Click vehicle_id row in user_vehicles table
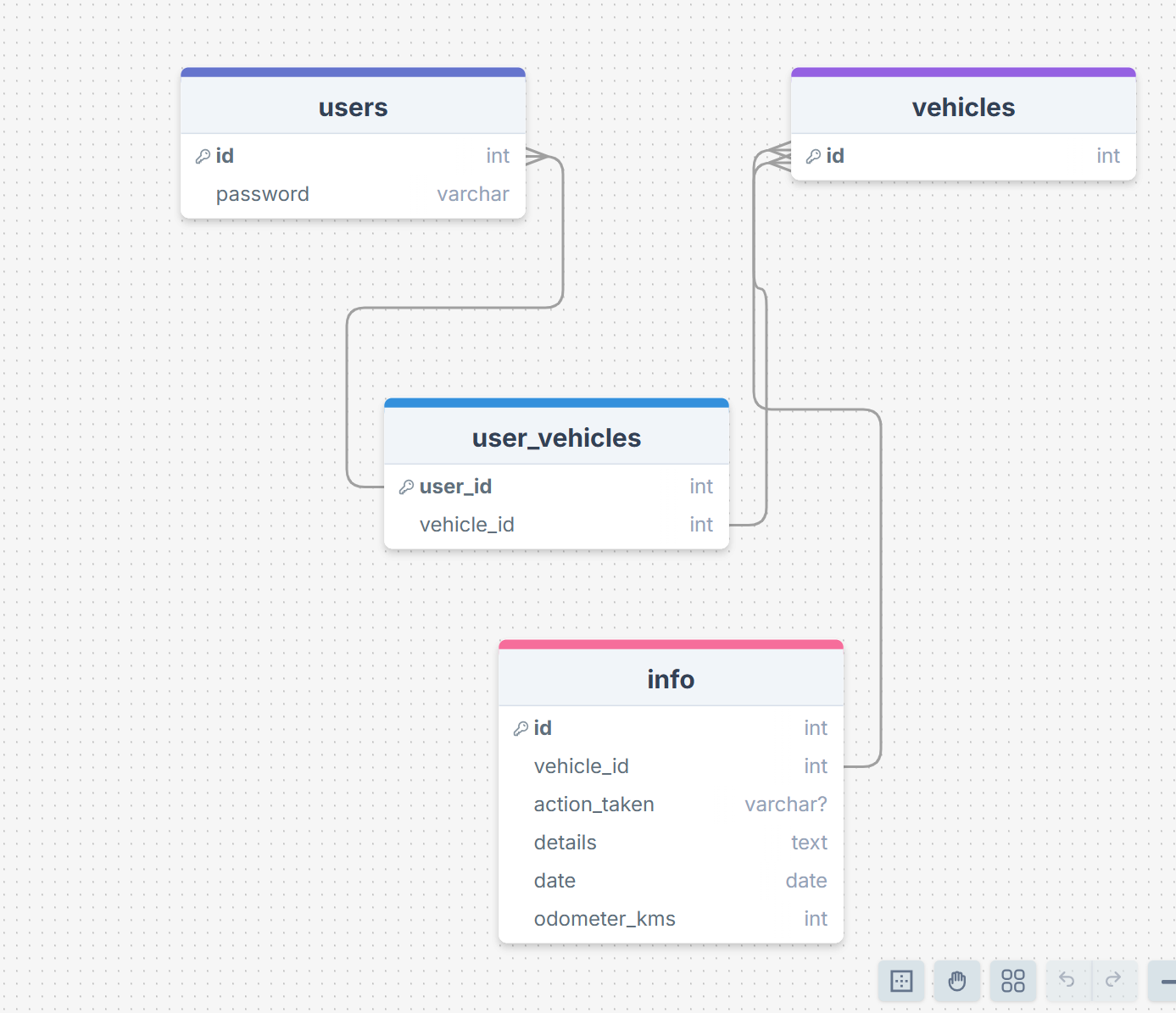The width and height of the screenshot is (1176, 1013). 556,525
